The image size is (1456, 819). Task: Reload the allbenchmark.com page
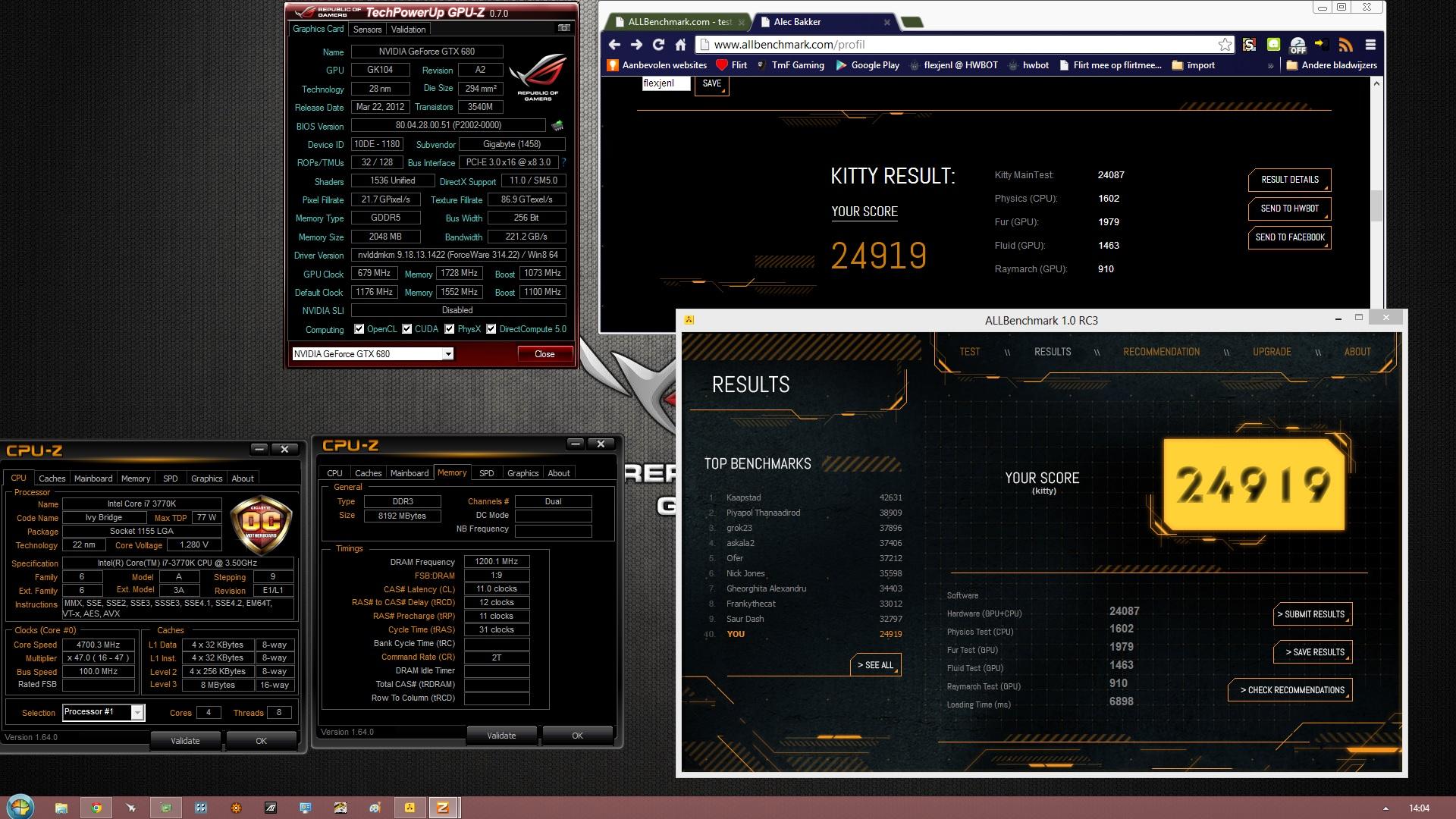point(658,45)
